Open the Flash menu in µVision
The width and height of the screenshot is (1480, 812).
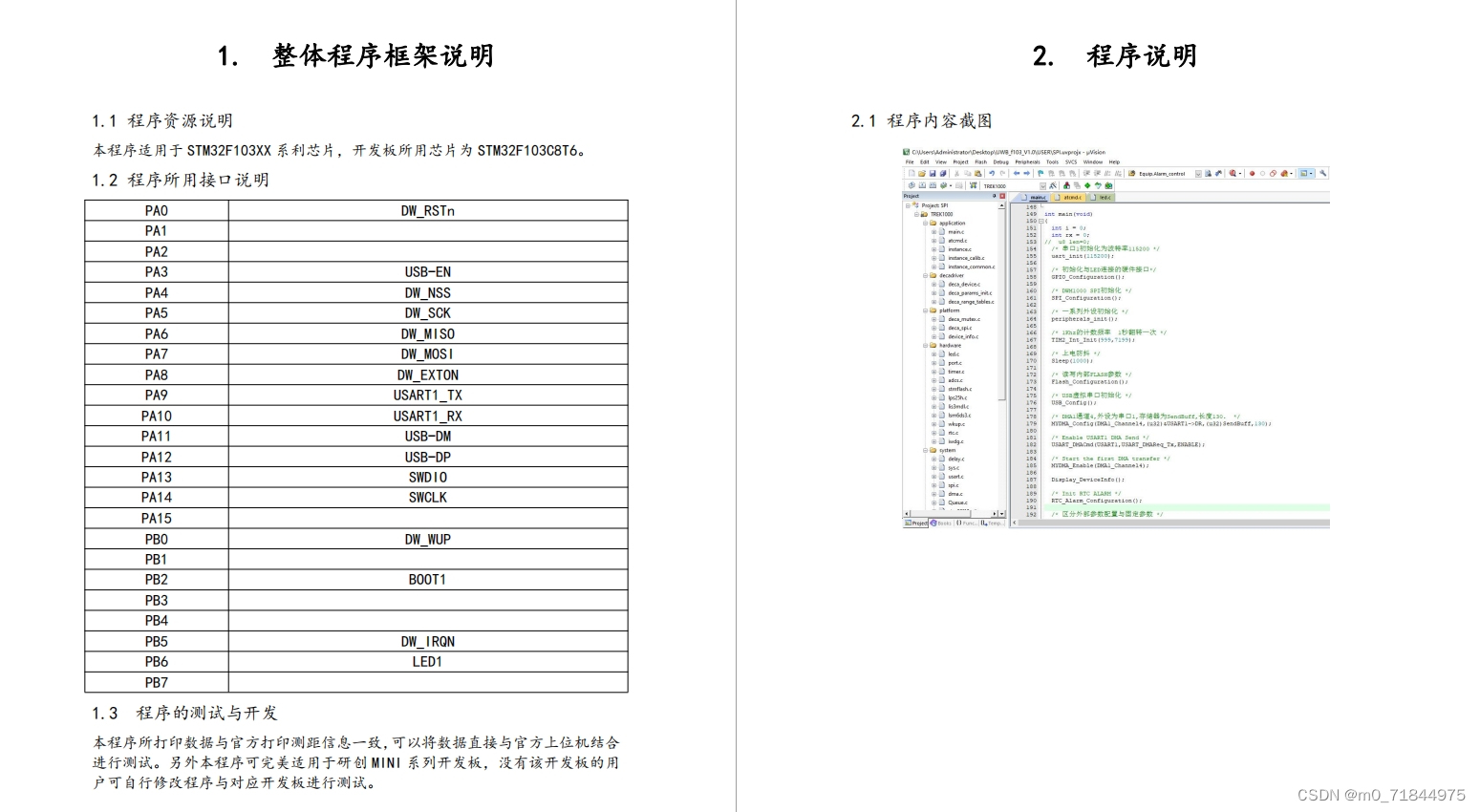point(981,161)
